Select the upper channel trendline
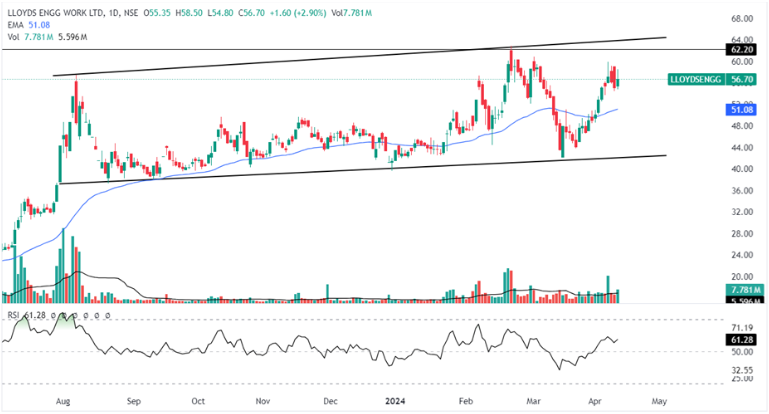The height and width of the screenshot is (414, 769). click(300, 60)
